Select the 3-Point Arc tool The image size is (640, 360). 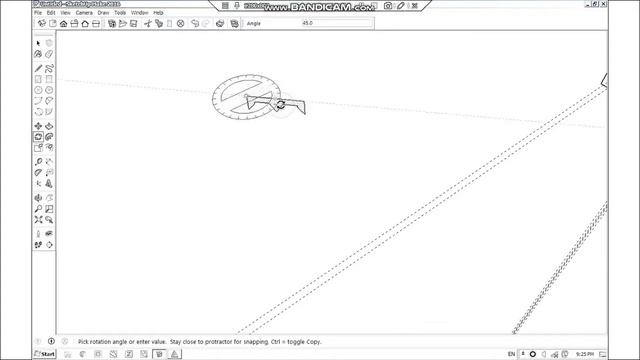tap(38, 112)
